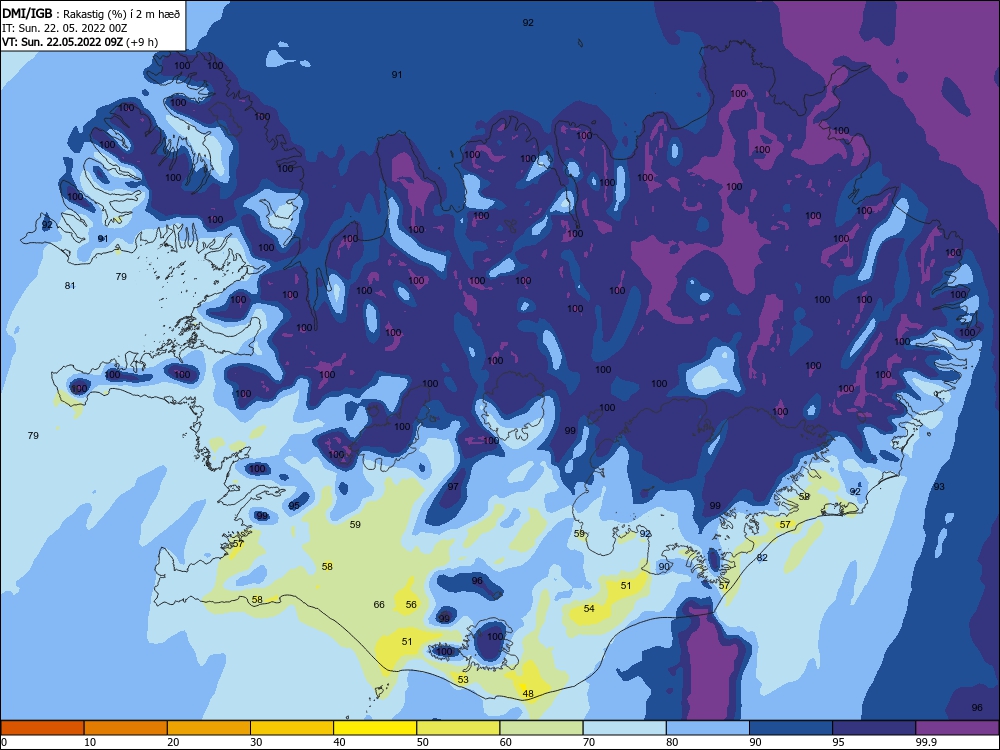This screenshot has width=1000, height=750.
Task: Select the 10–20 orange legend swatch
Action: pyautogui.click(x=126, y=728)
